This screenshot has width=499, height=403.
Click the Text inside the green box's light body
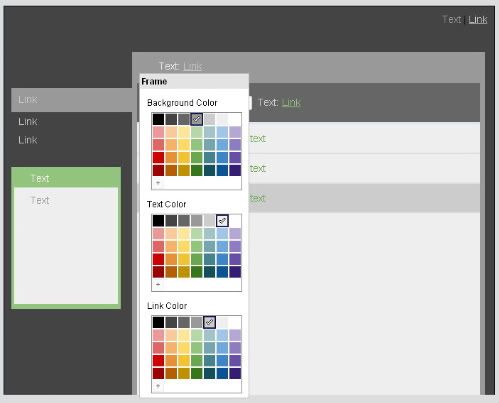(40, 200)
